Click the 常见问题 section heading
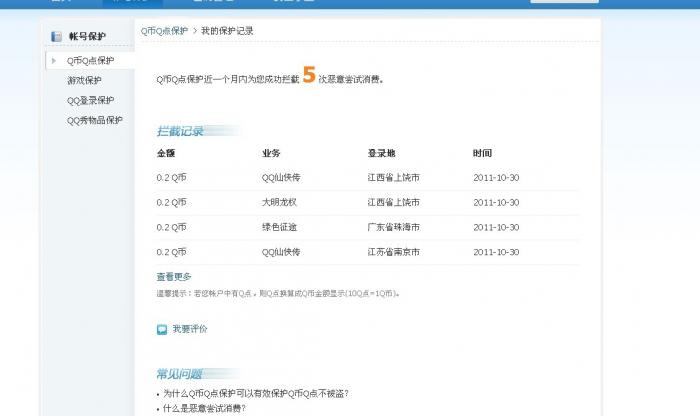This screenshot has width=700, height=416. coord(179,374)
